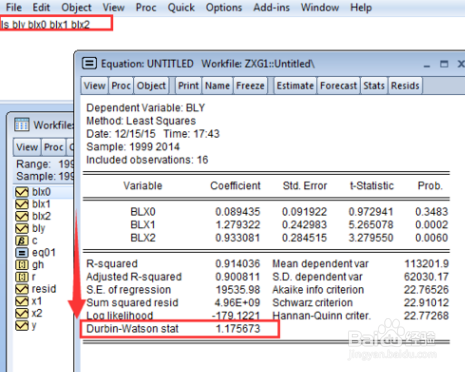Click the blx0 label in workfile
The image size is (465, 372).
coord(41,192)
